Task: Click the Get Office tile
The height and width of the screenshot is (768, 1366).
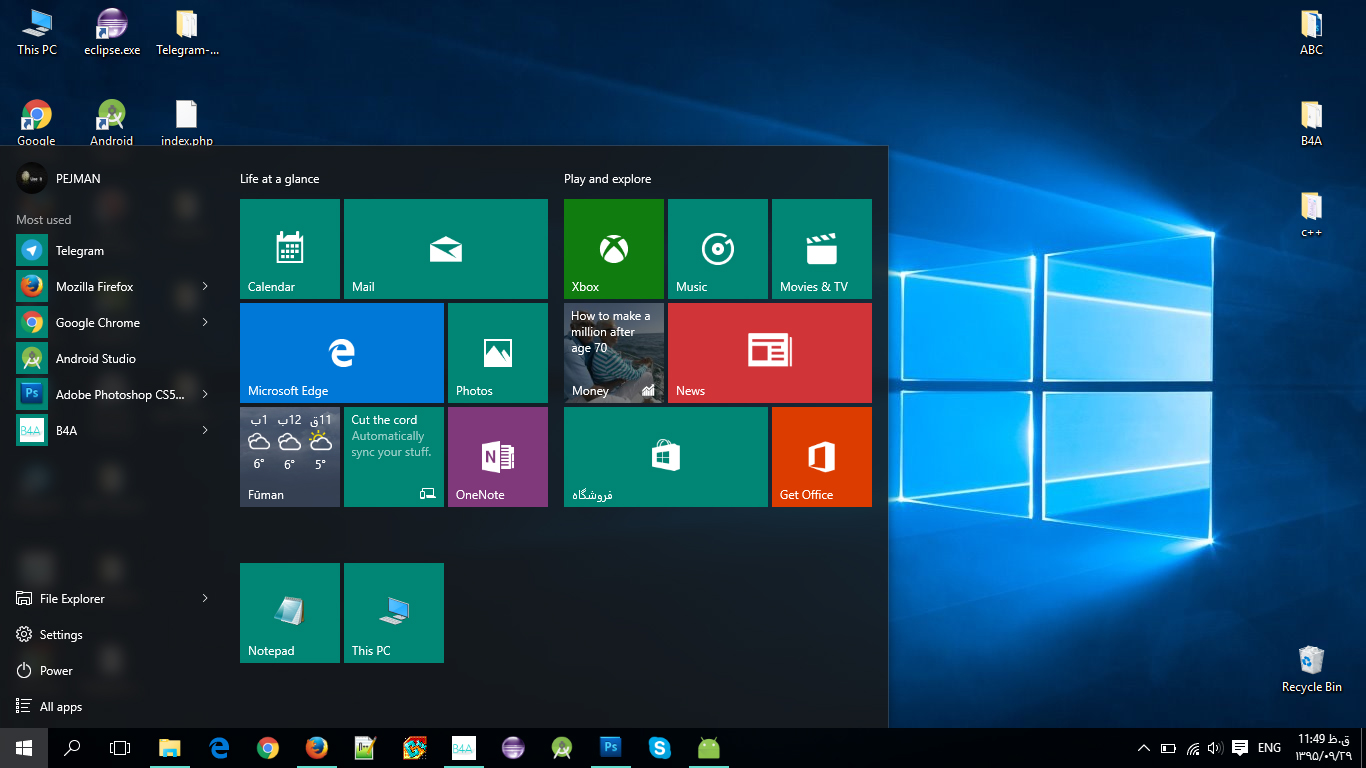Action: pyautogui.click(x=821, y=457)
